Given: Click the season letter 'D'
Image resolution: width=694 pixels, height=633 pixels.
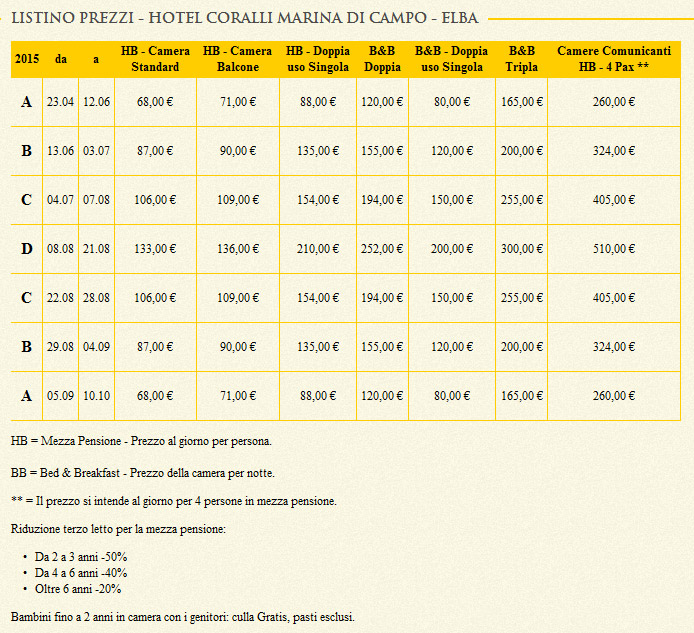Looking at the screenshot, I should tap(27, 249).
